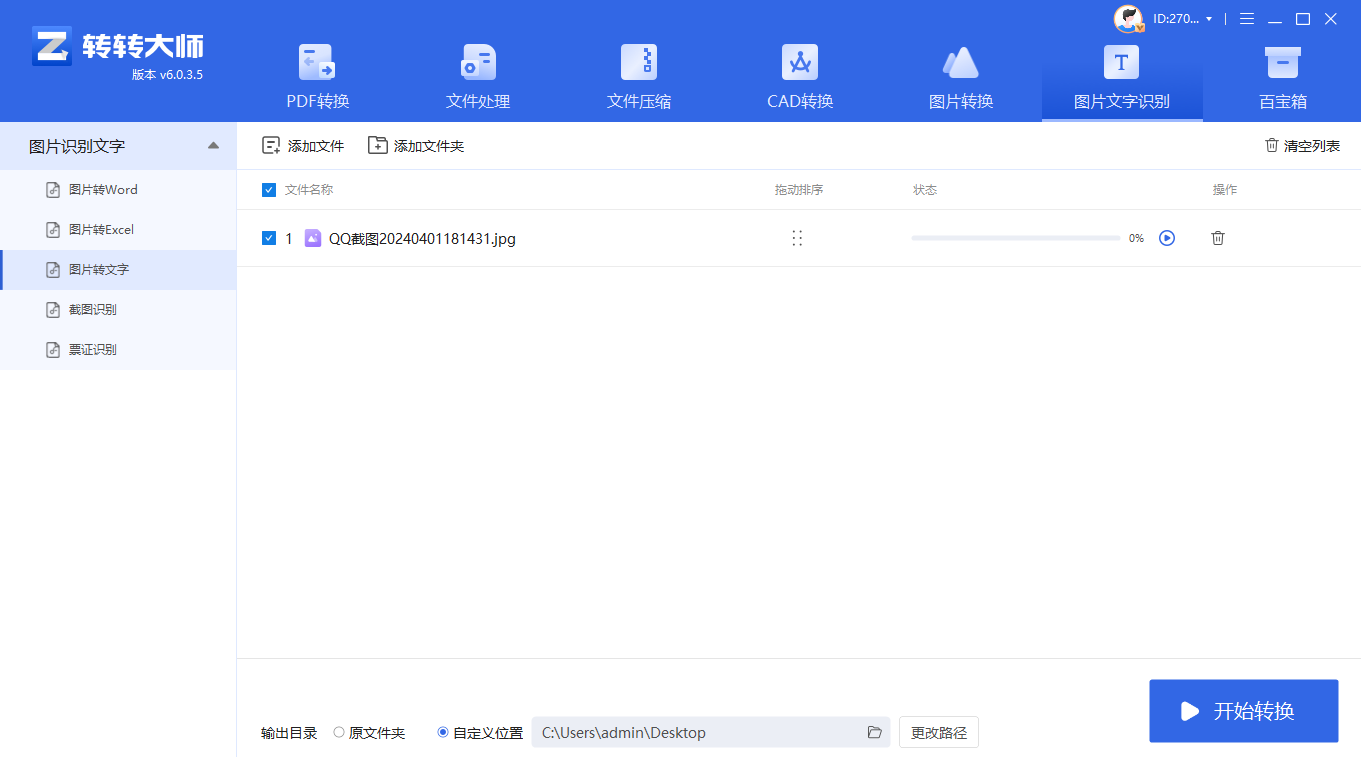Viewport: 1361px width, 757px height.
Task: Open the hamburger main menu icon
Action: (x=1247, y=19)
